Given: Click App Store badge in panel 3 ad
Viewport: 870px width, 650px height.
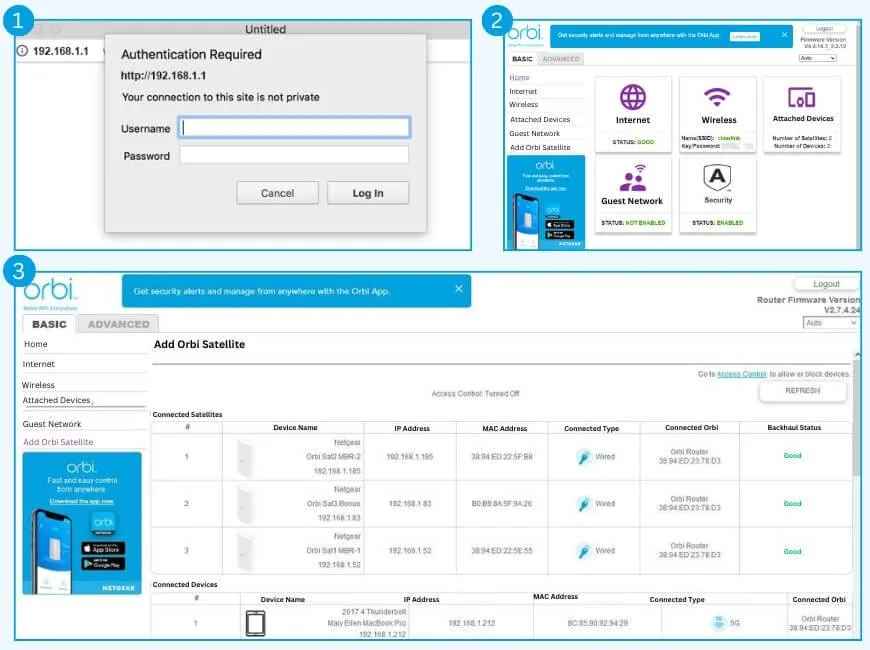Looking at the screenshot, I should (x=103, y=548).
